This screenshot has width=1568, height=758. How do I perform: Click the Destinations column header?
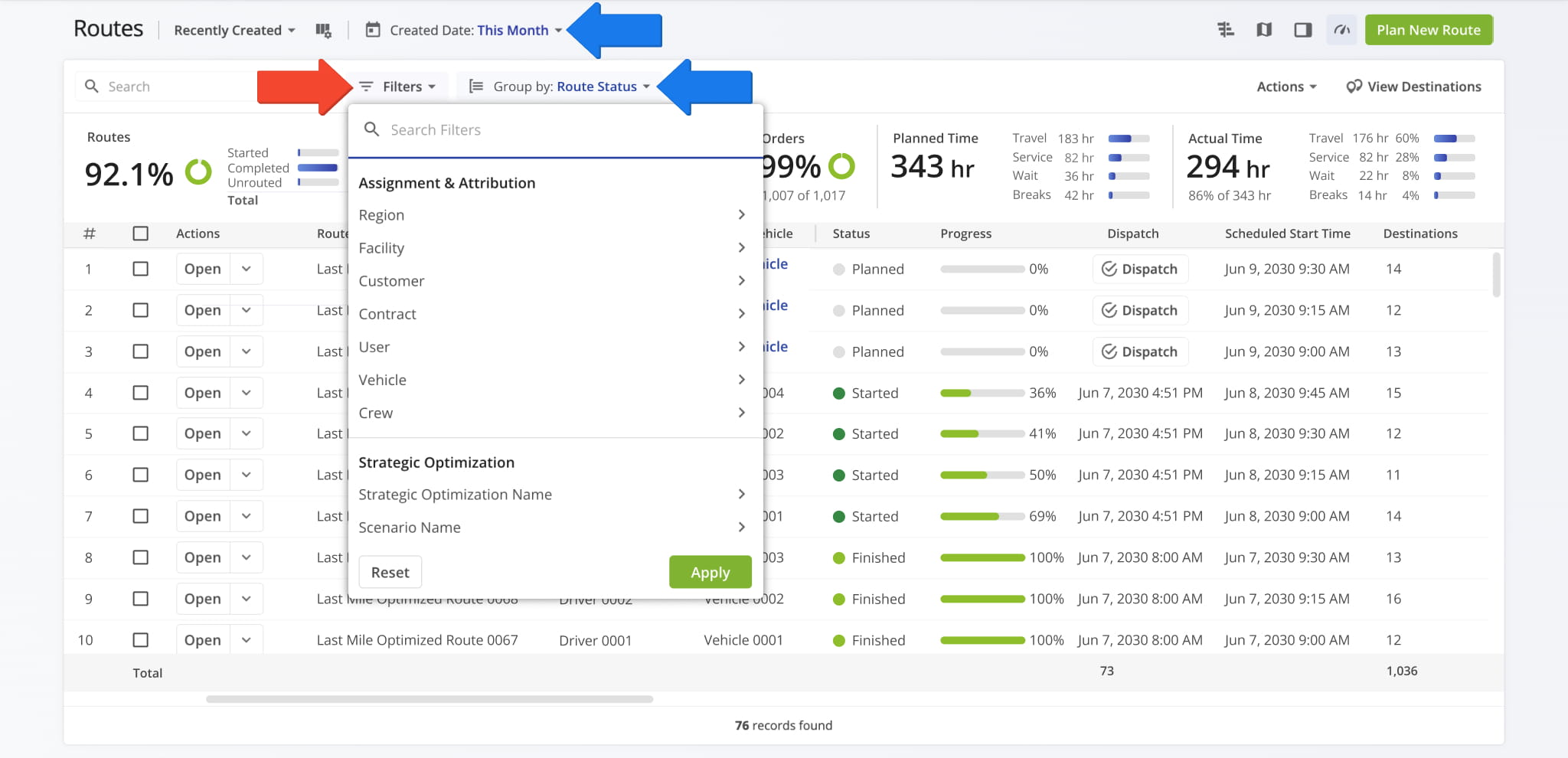pyautogui.click(x=1420, y=234)
